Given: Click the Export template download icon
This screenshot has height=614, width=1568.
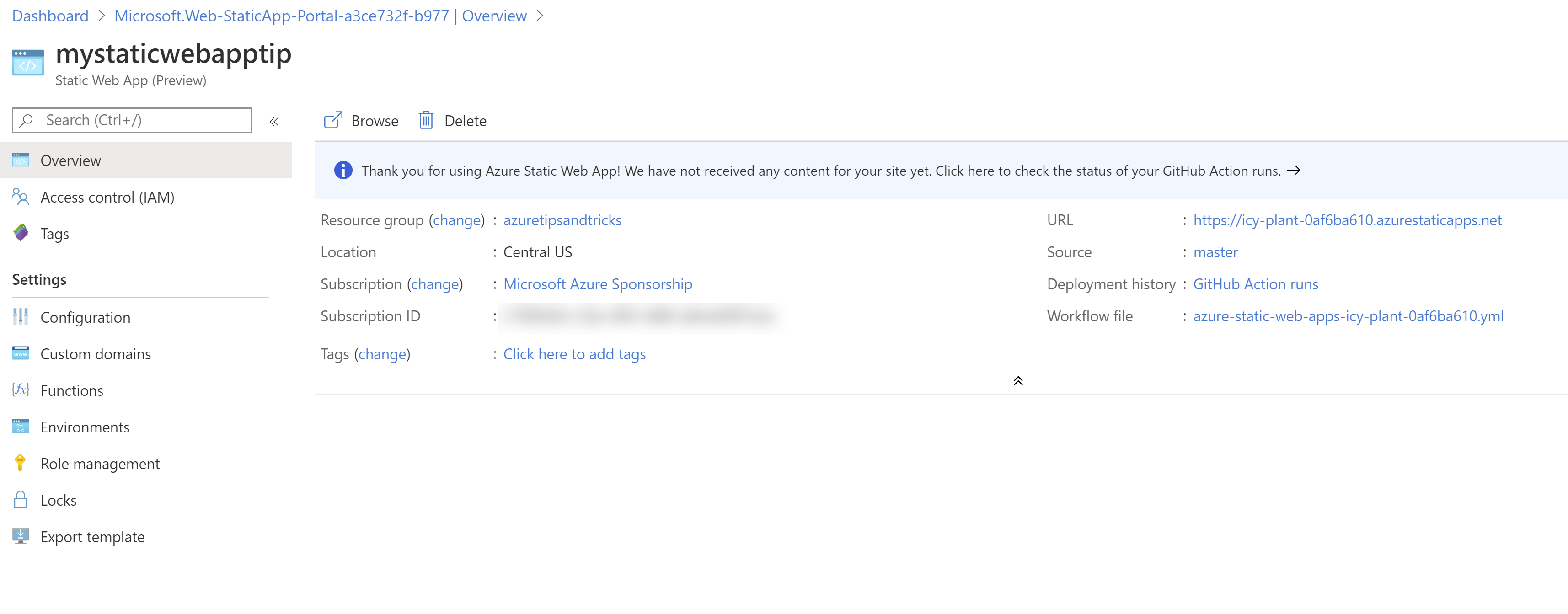Looking at the screenshot, I should (21, 536).
